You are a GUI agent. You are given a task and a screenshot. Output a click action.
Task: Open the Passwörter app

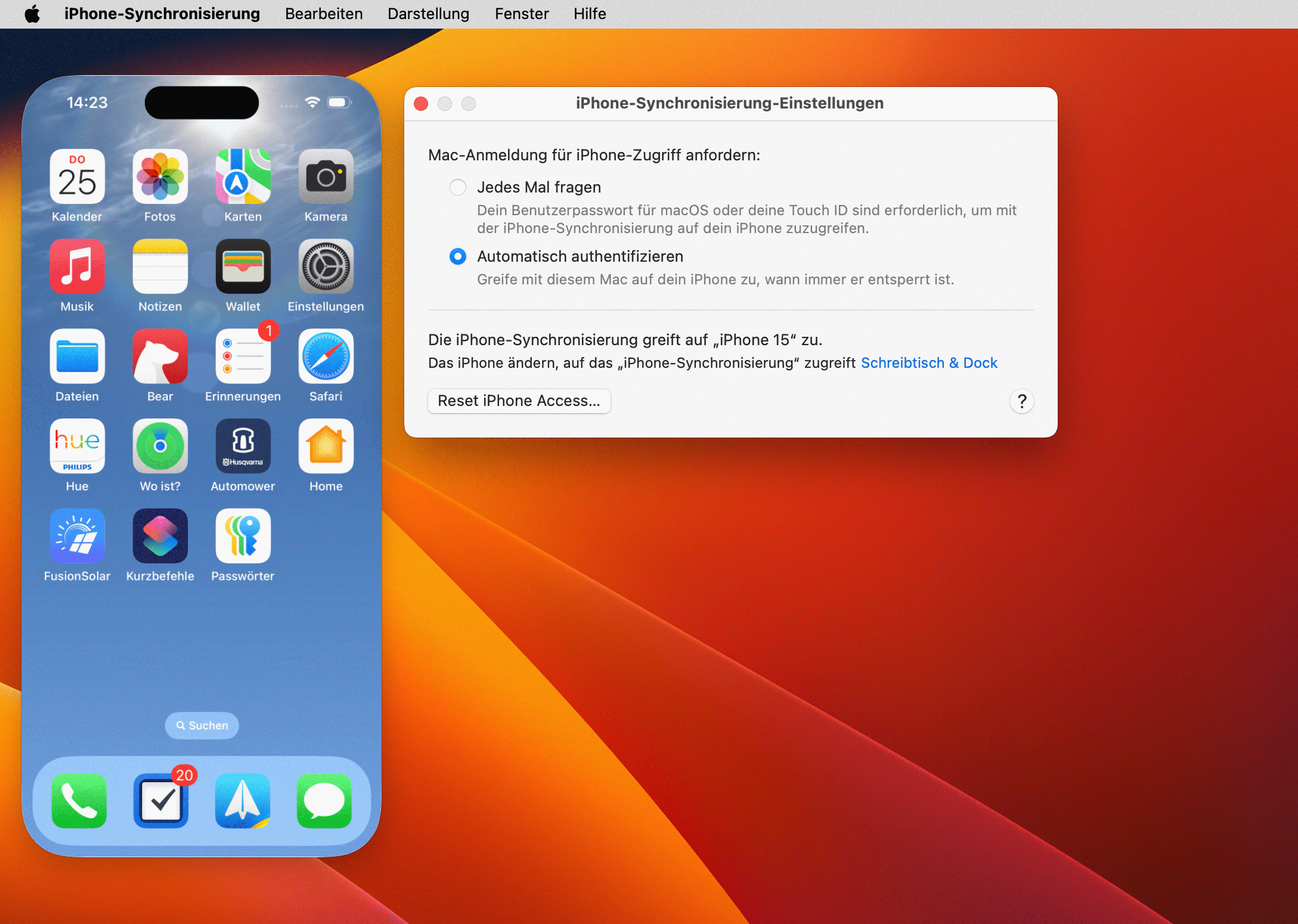(x=243, y=537)
